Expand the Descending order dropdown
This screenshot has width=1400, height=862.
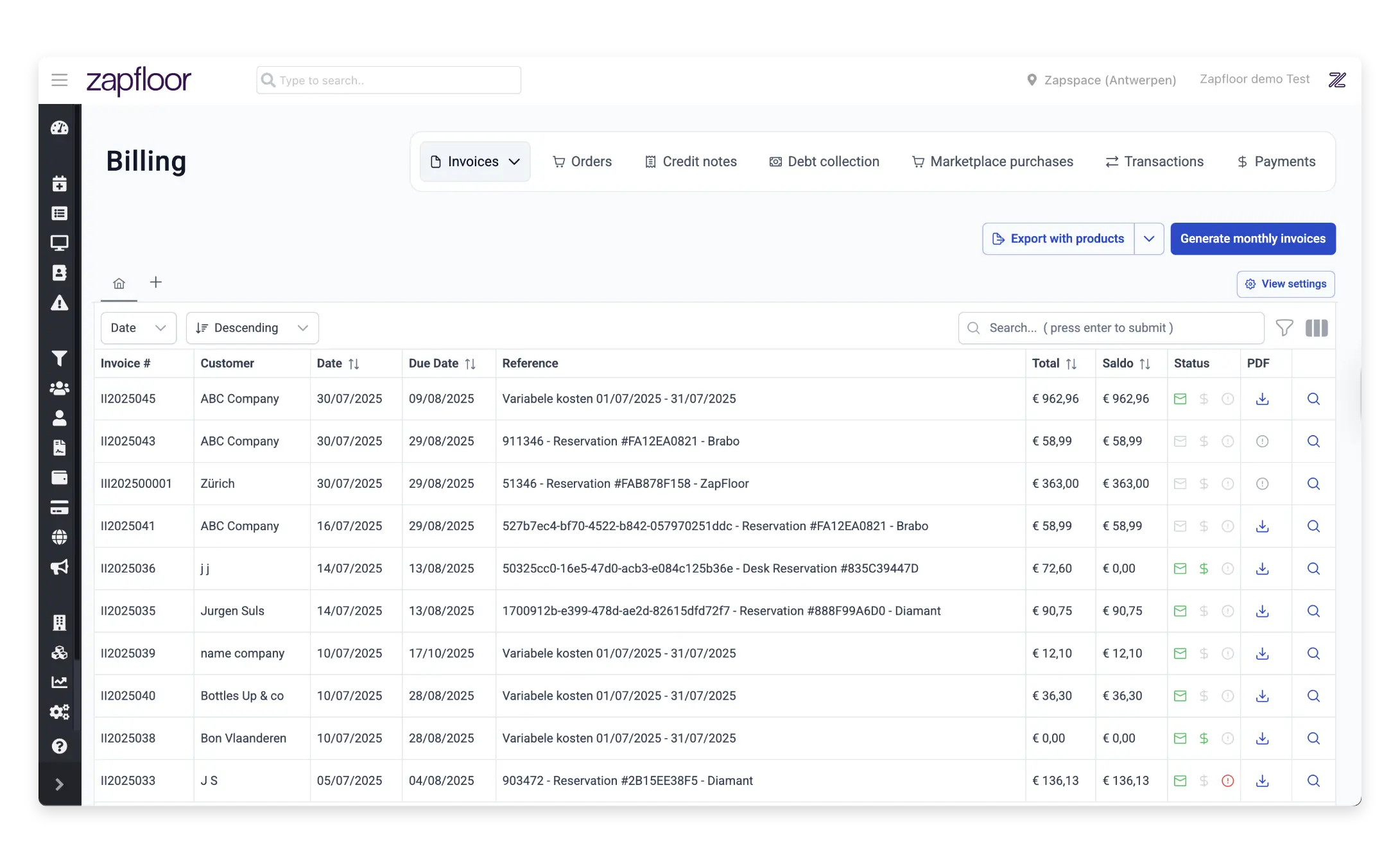pyautogui.click(x=252, y=328)
